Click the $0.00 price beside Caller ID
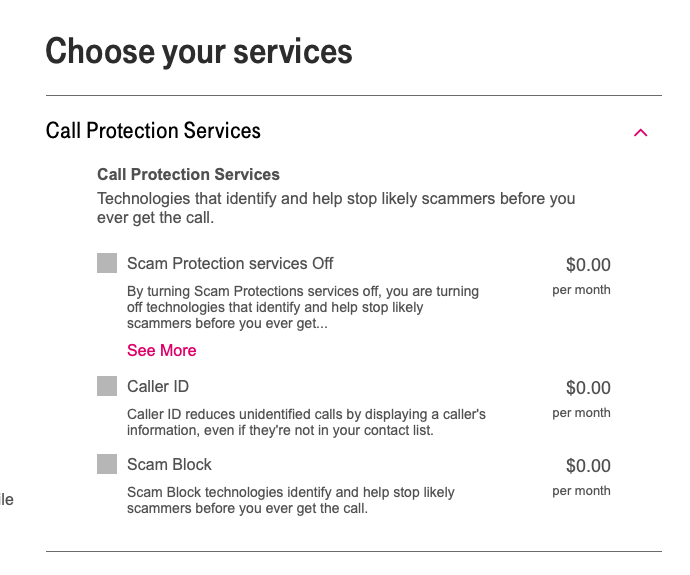The height and width of the screenshot is (575, 690). [588, 388]
